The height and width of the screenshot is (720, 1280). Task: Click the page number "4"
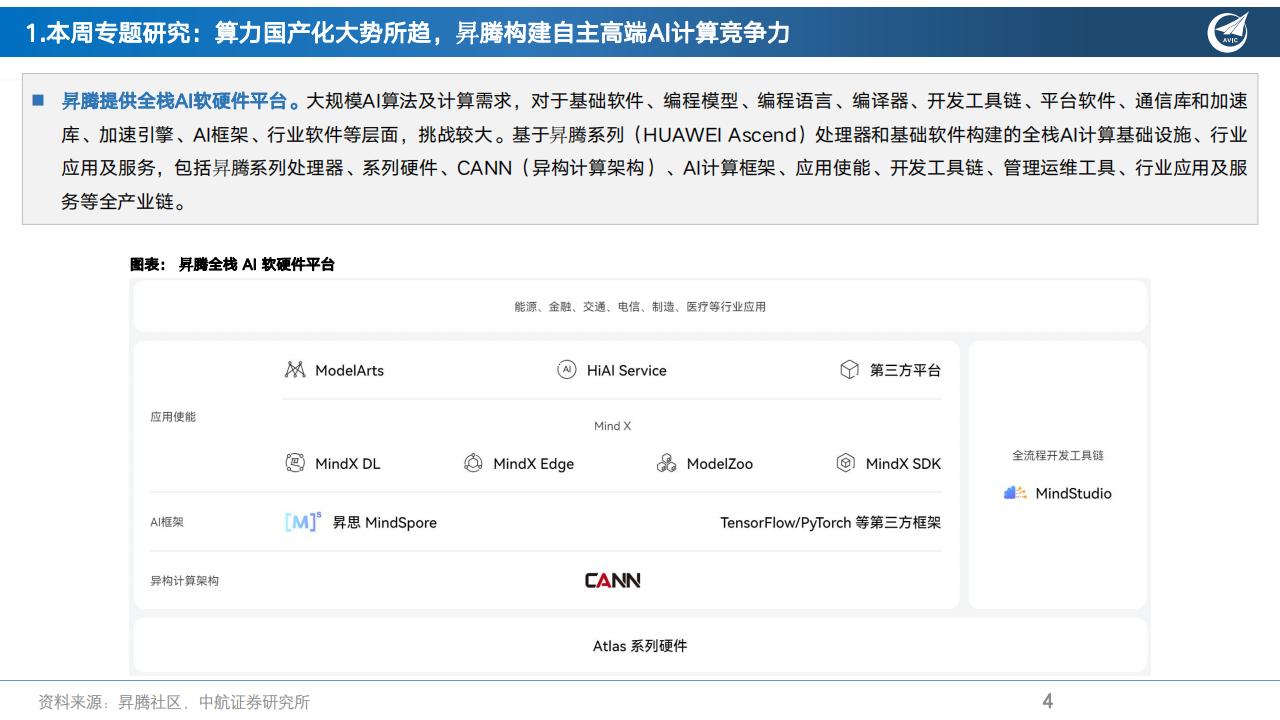point(1048,701)
